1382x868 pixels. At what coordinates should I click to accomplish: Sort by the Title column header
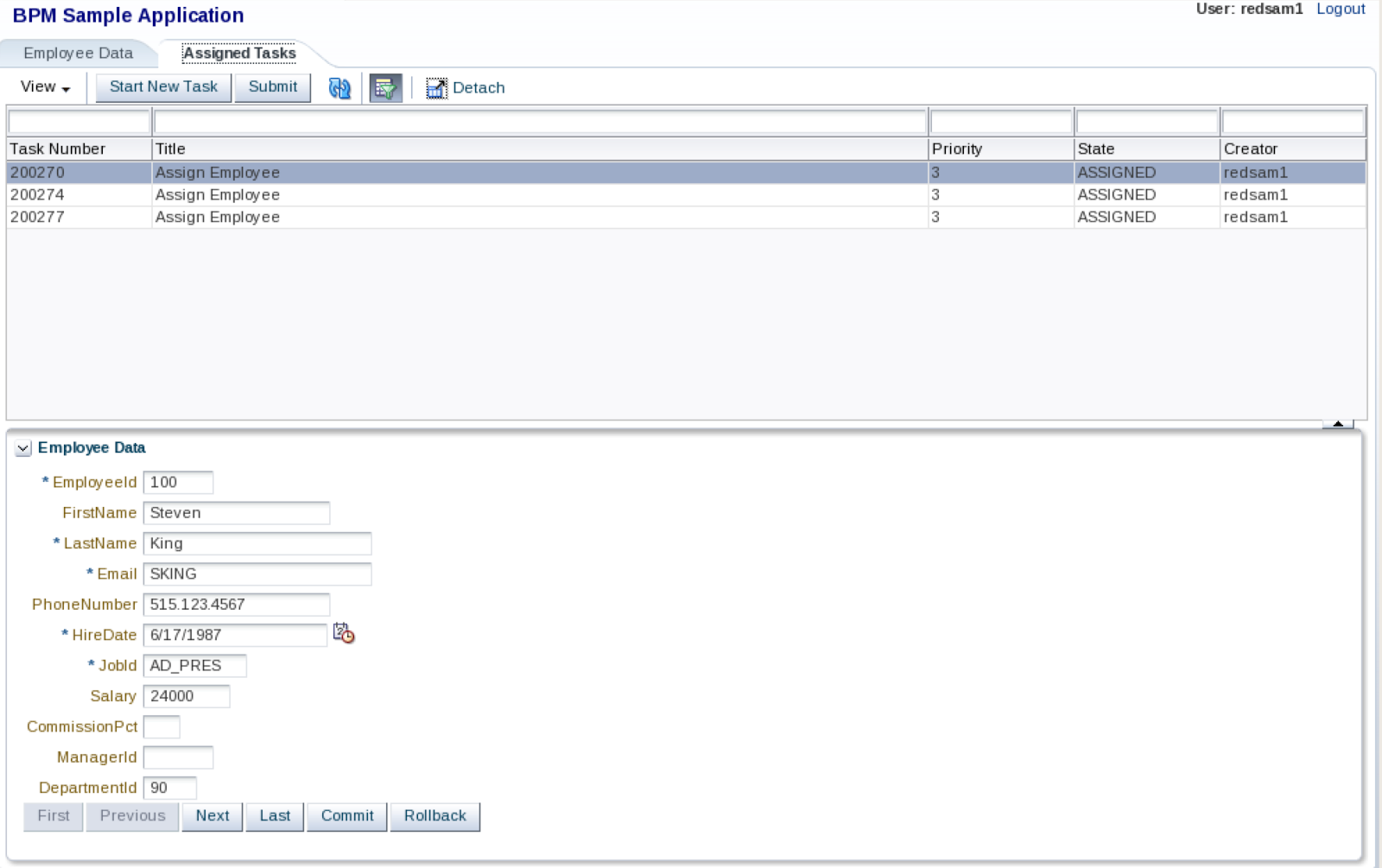point(541,149)
